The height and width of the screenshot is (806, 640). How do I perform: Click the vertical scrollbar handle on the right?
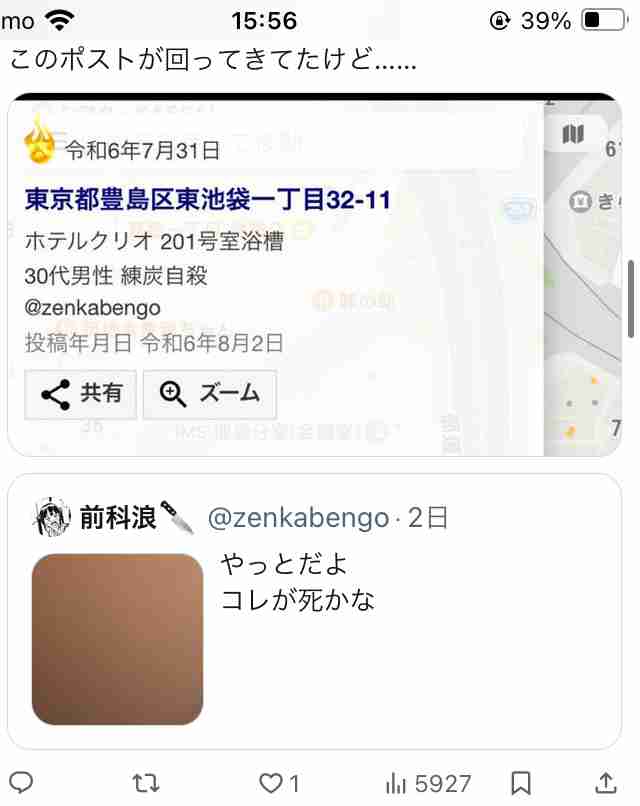pos(631,299)
